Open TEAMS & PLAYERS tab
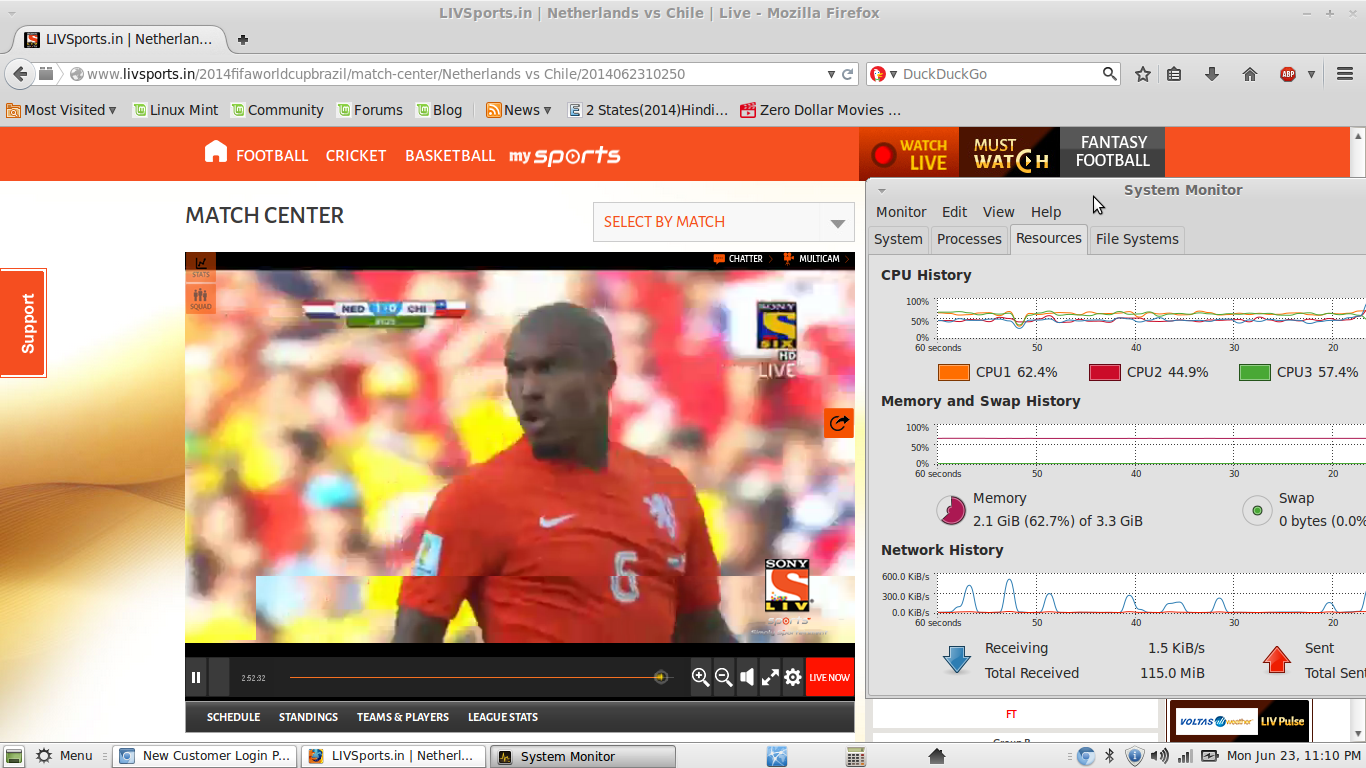1366x768 pixels. click(x=403, y=717)
